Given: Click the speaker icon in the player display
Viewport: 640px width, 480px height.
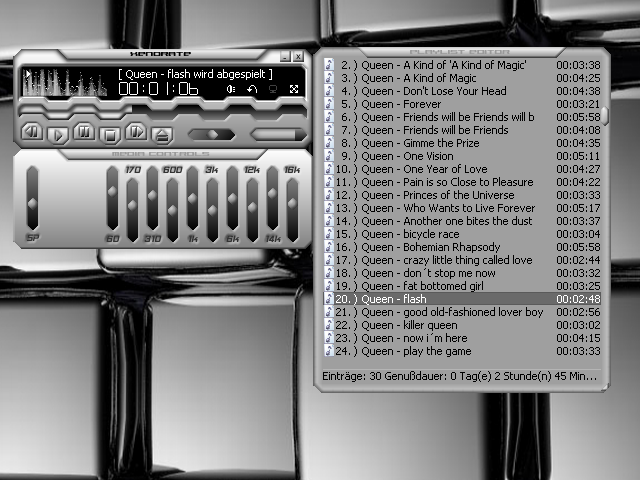Looking at the screenshot, I should [x=231, y=89].
